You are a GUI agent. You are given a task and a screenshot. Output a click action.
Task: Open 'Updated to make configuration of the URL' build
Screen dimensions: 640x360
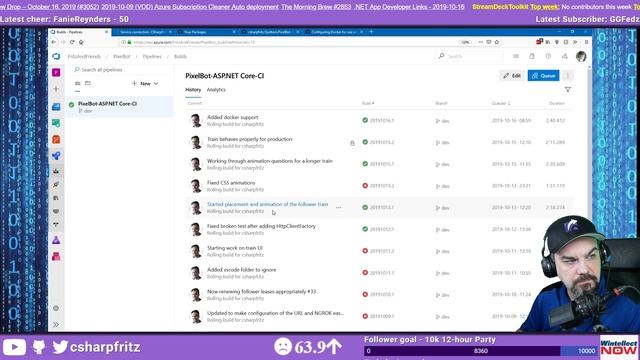point(275,313)
